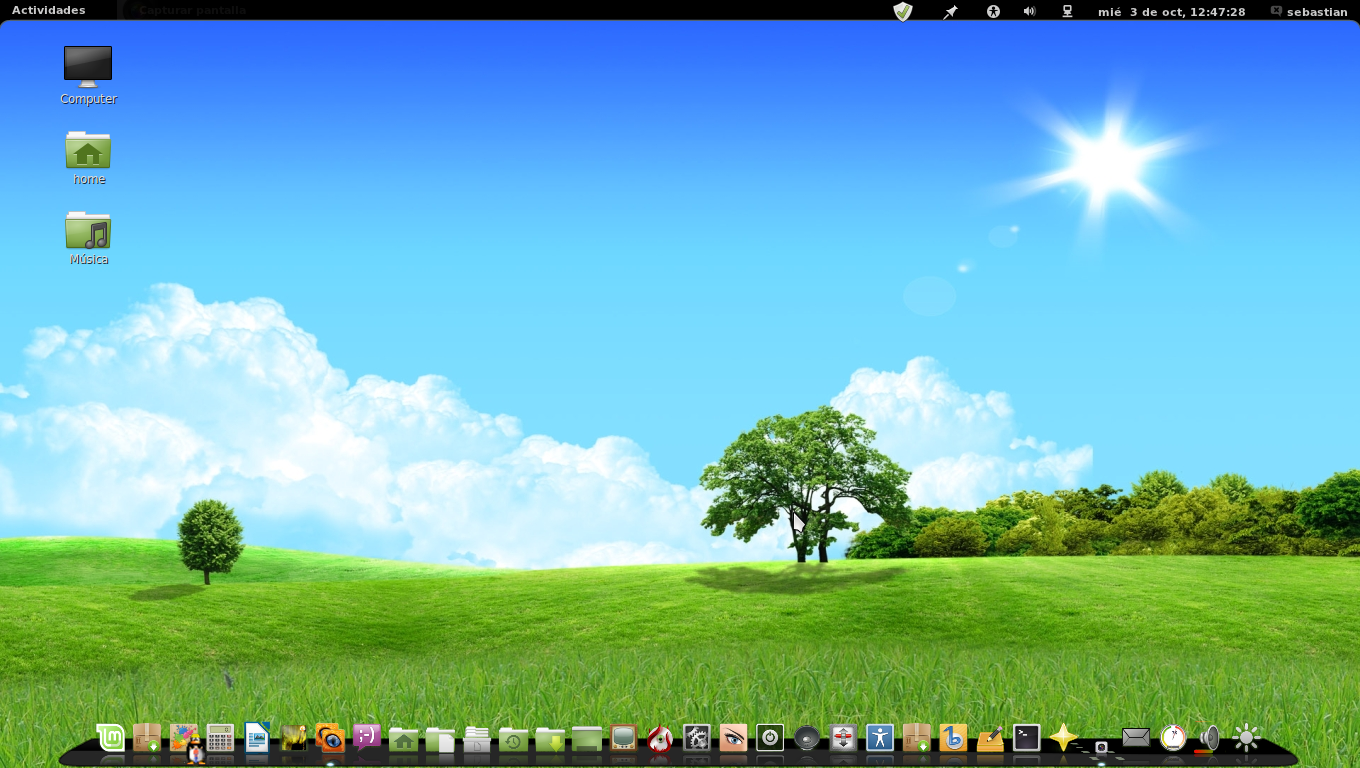Open the downloads folder in dock
The image size is (1360, 768).
(550, 739)
